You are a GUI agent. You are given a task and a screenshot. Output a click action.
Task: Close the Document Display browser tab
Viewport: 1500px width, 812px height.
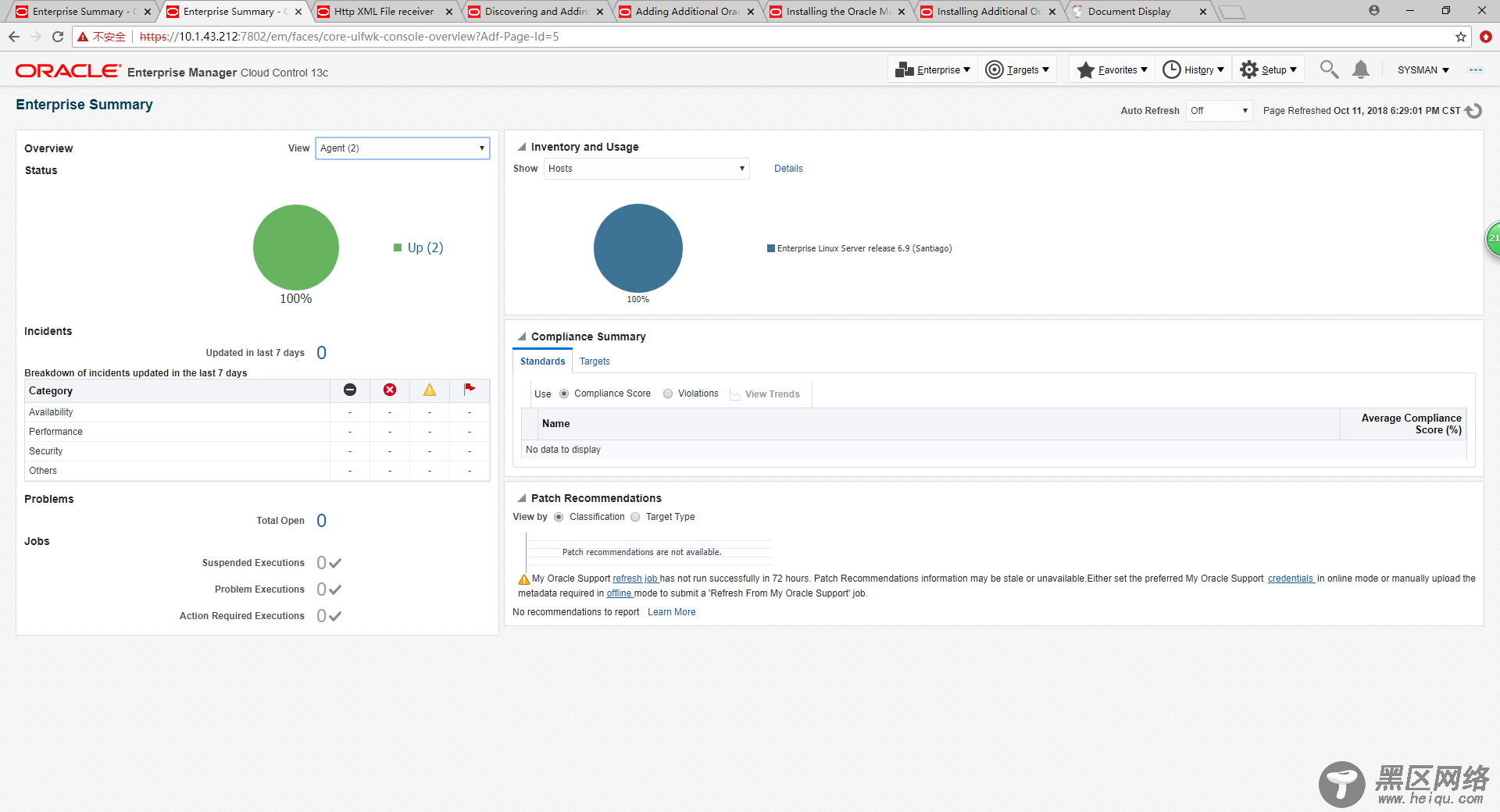[1203, 12]
